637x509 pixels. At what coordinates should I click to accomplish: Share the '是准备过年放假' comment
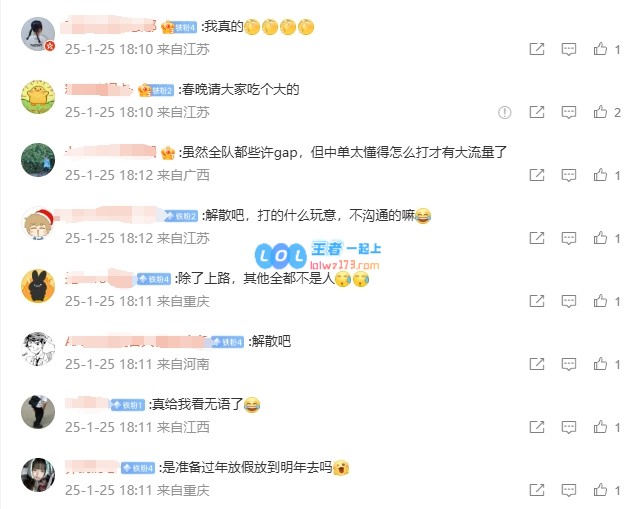point(537,490)
